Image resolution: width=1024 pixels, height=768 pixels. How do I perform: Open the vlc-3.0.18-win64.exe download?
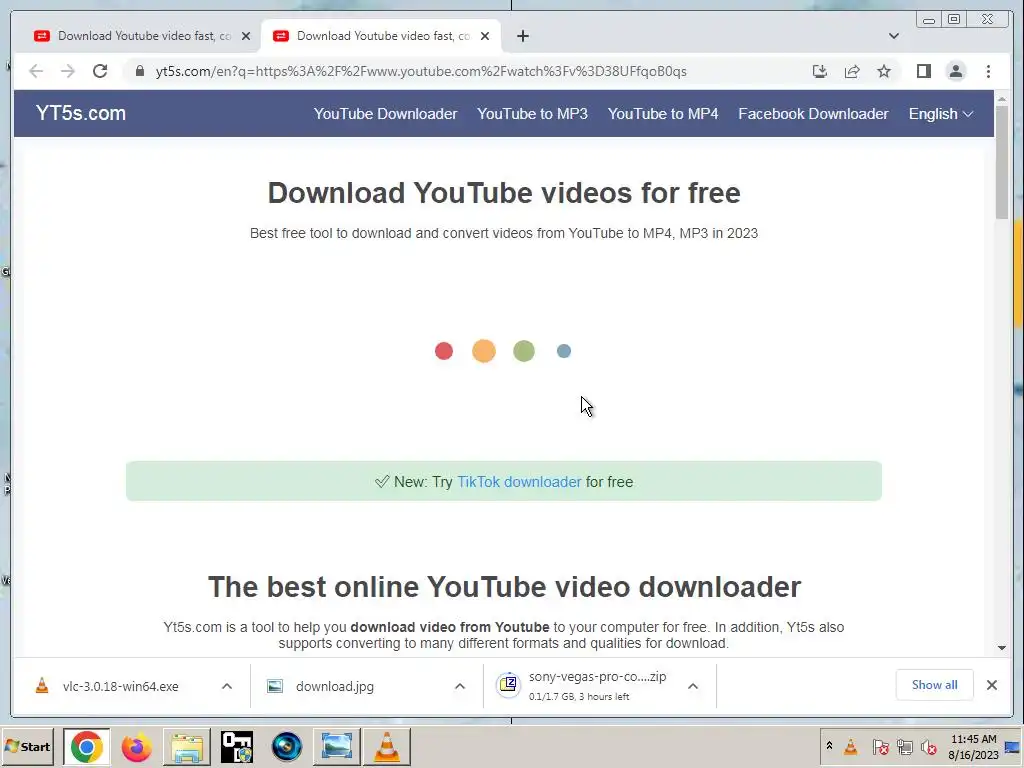pyautogui.click(x=120, y=686)
